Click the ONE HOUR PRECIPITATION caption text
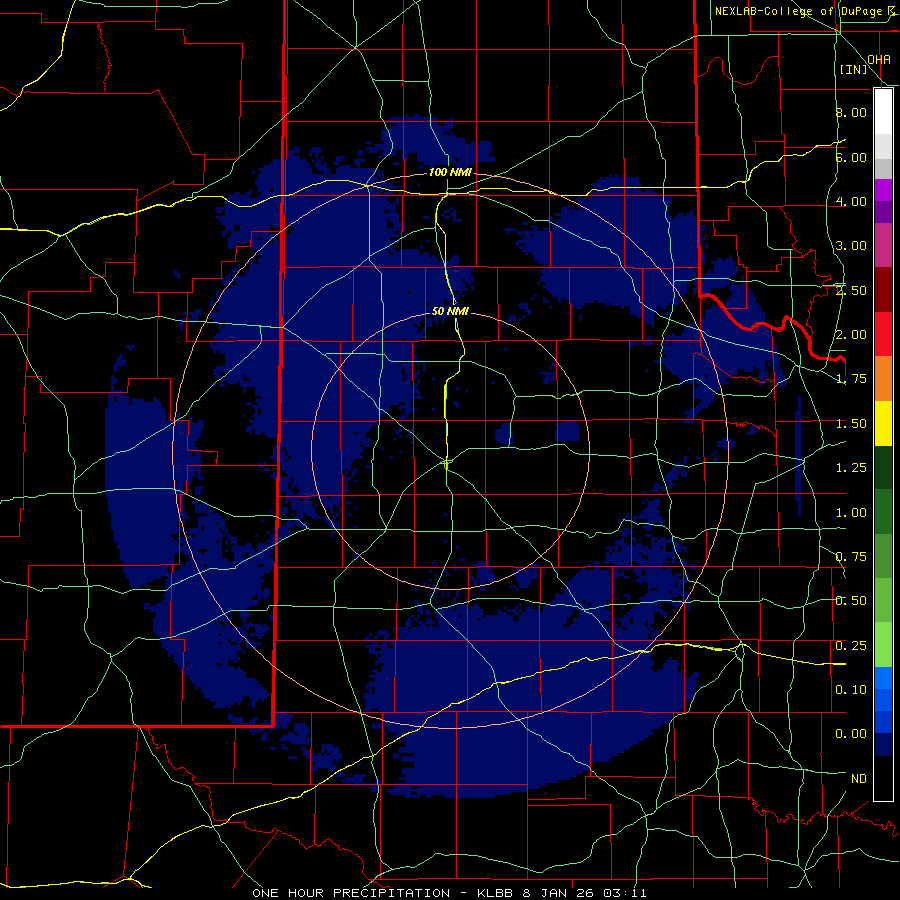 point(351,893)
